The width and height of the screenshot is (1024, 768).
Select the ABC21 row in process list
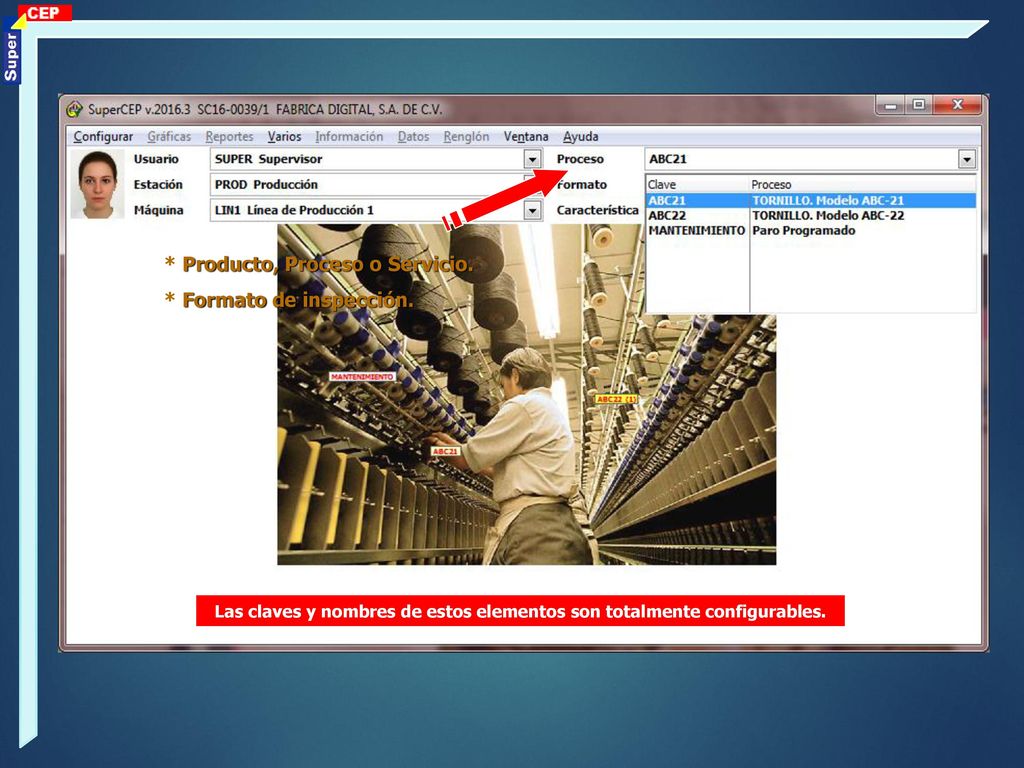tap(811, 200)
